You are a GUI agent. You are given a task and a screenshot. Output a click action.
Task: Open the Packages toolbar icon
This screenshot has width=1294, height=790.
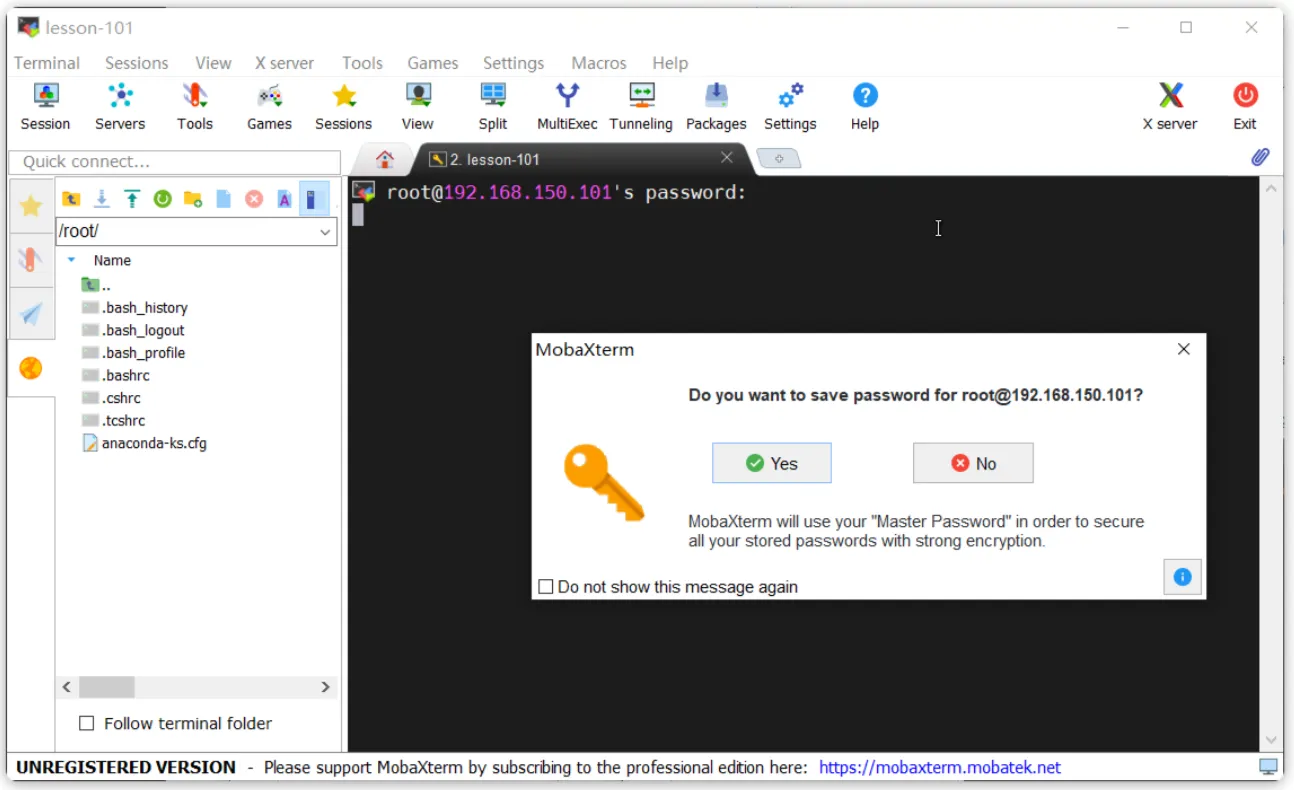(x=716, y=107)
